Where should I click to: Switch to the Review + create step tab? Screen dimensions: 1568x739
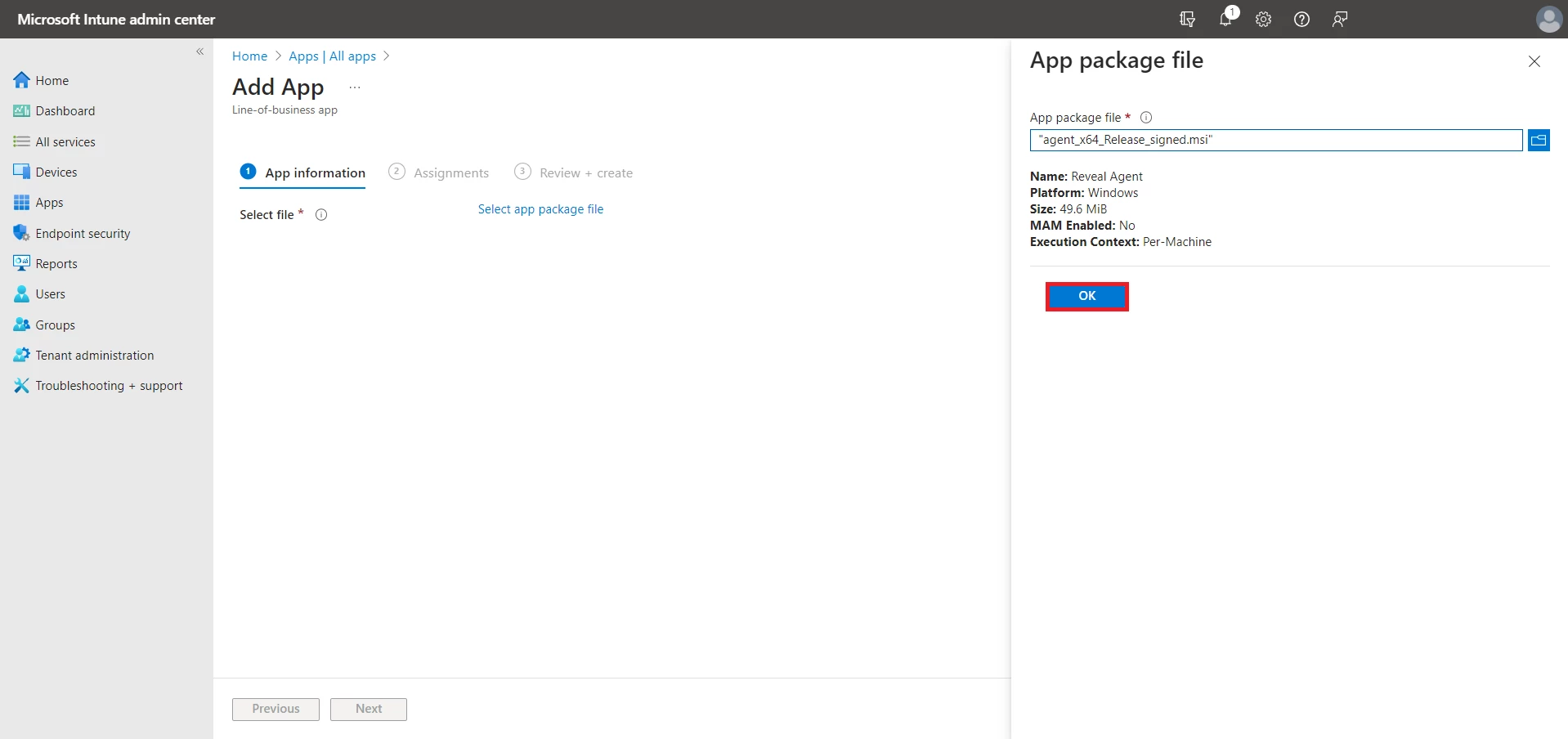point(574,172)
